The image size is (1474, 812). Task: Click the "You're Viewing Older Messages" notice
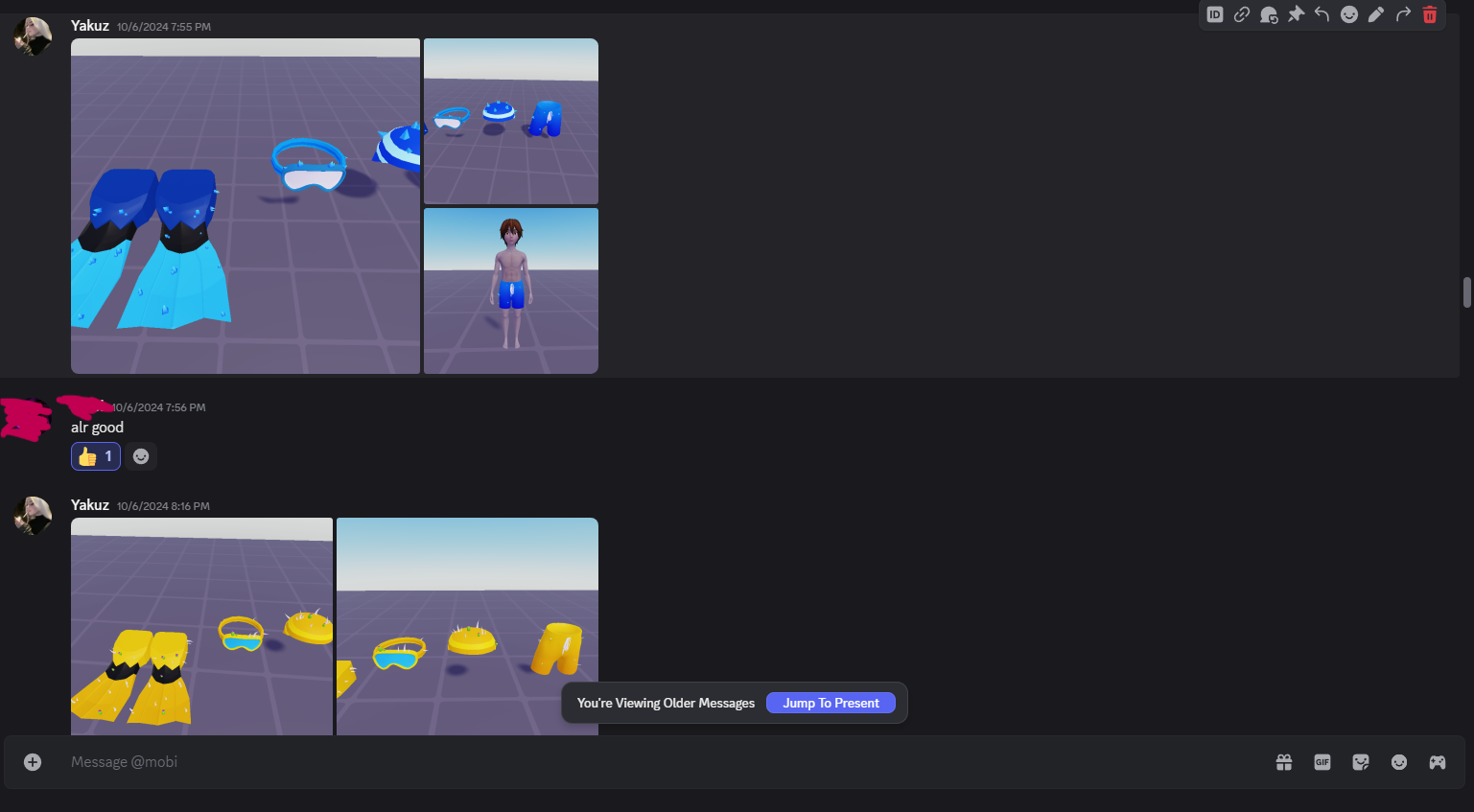[x=666, y=703]
